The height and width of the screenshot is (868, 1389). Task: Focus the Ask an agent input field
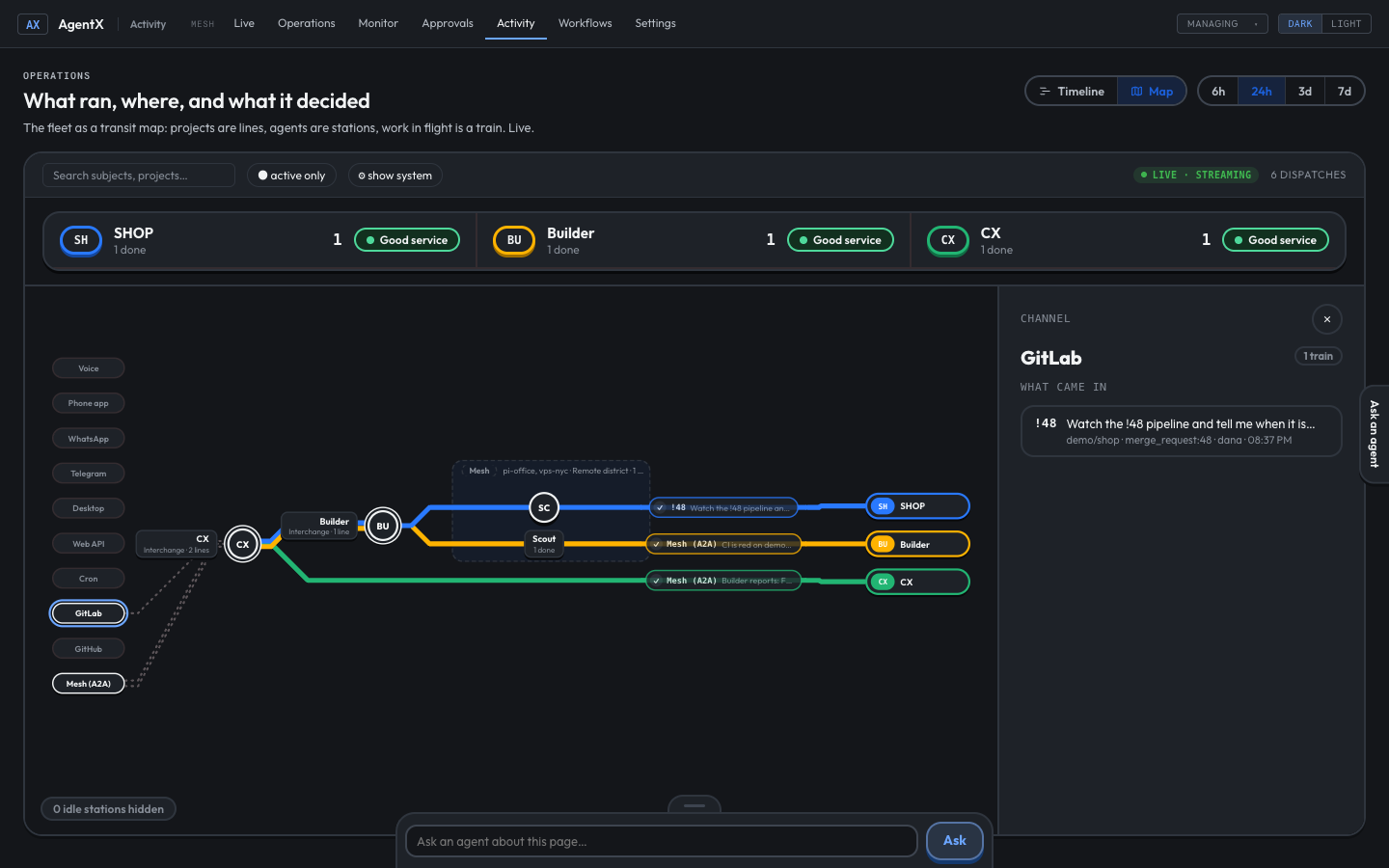click(661, 841)
